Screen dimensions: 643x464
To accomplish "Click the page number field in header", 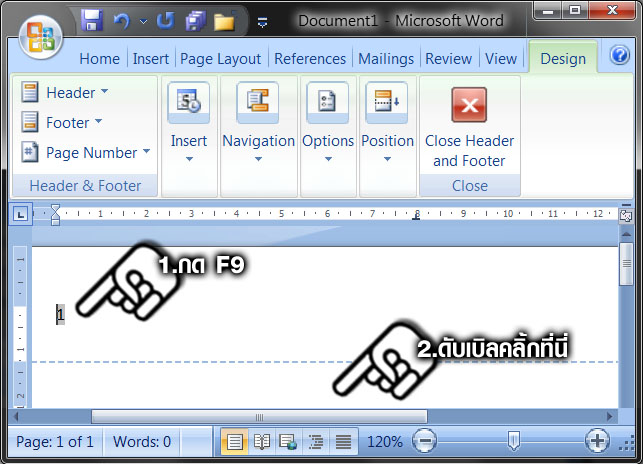I will point(60,315).
